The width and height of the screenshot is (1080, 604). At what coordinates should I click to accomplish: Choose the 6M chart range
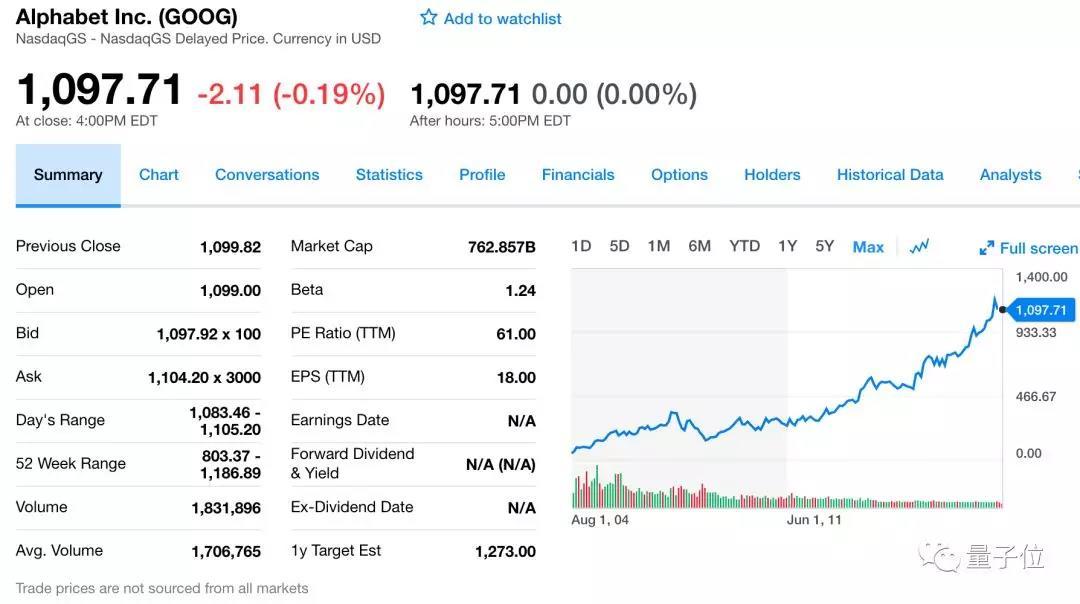coord(699,246)
